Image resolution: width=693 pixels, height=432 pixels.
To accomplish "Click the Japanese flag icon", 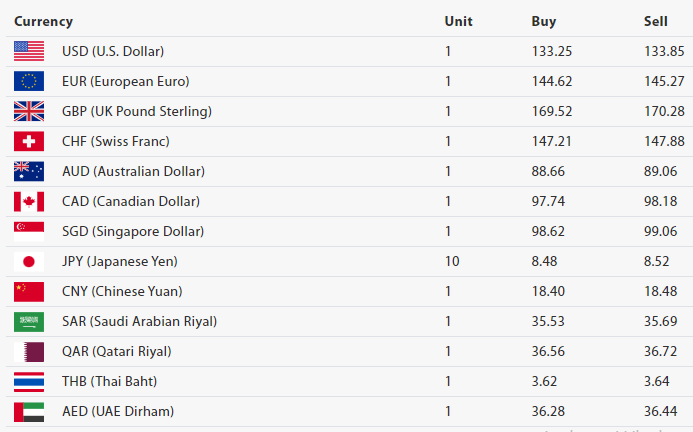I will click(x=29, y=261).
